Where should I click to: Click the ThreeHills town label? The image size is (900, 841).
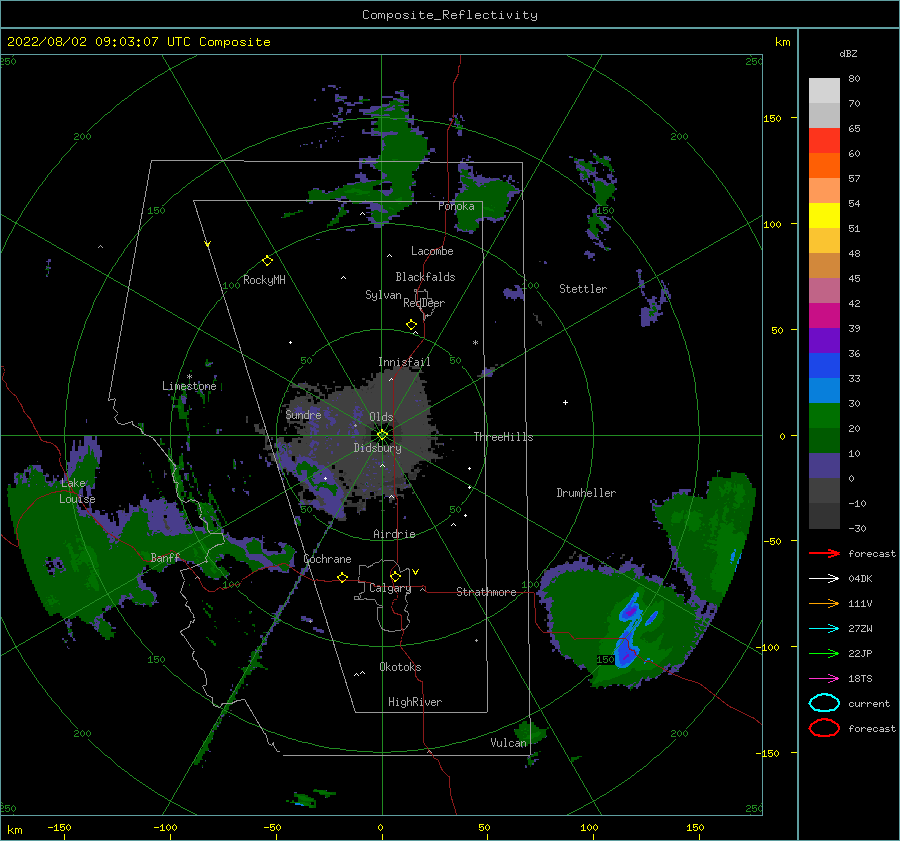(x=503, y=437)
